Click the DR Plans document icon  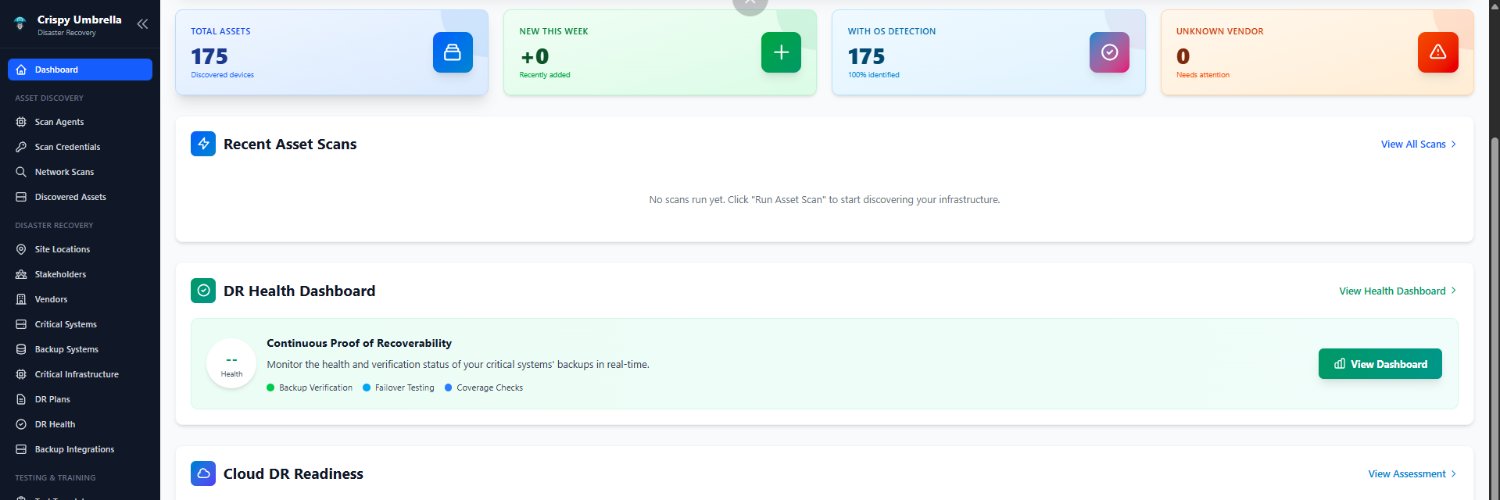pyautogui.click(x=21, y=399)
